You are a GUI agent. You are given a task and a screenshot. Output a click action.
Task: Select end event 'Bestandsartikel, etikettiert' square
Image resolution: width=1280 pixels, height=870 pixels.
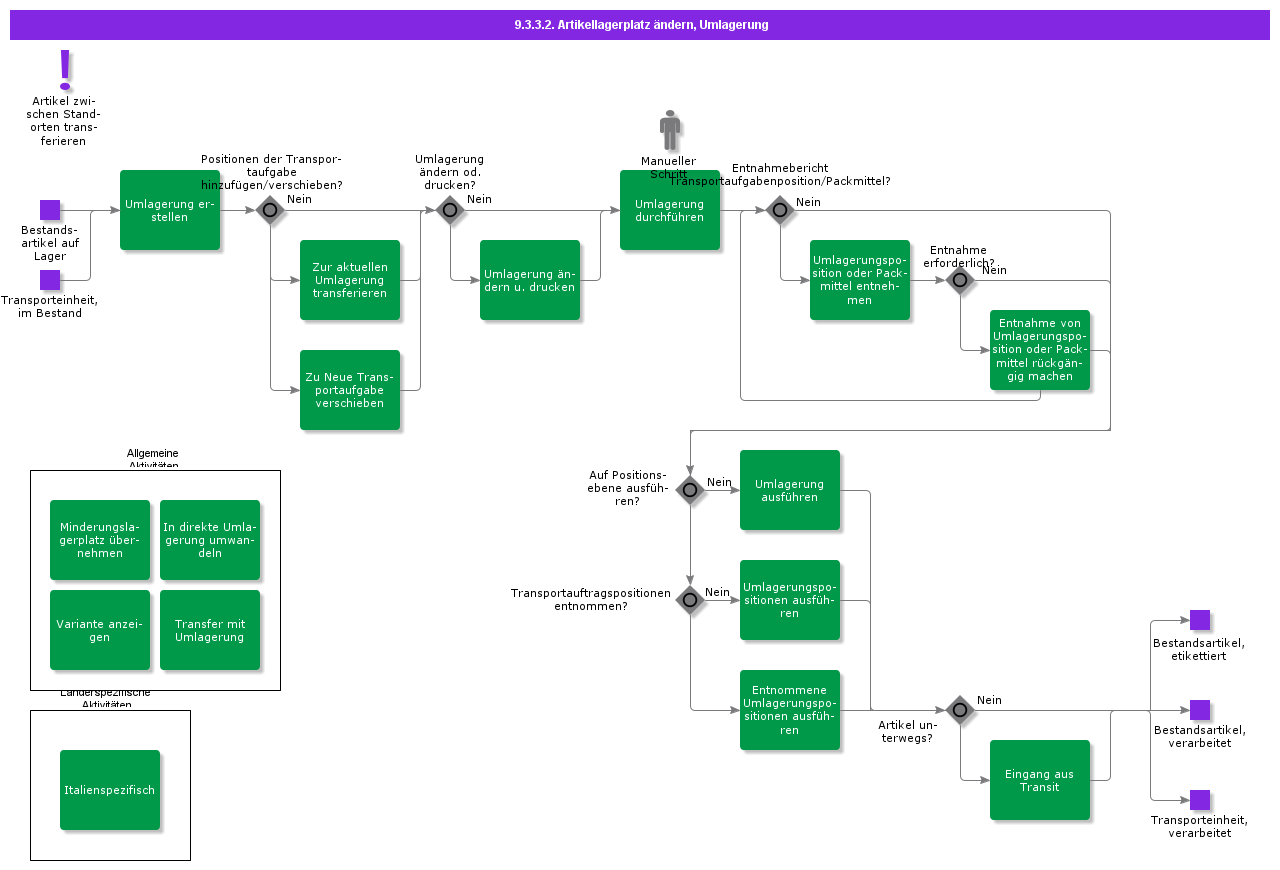click(1200, 620)
